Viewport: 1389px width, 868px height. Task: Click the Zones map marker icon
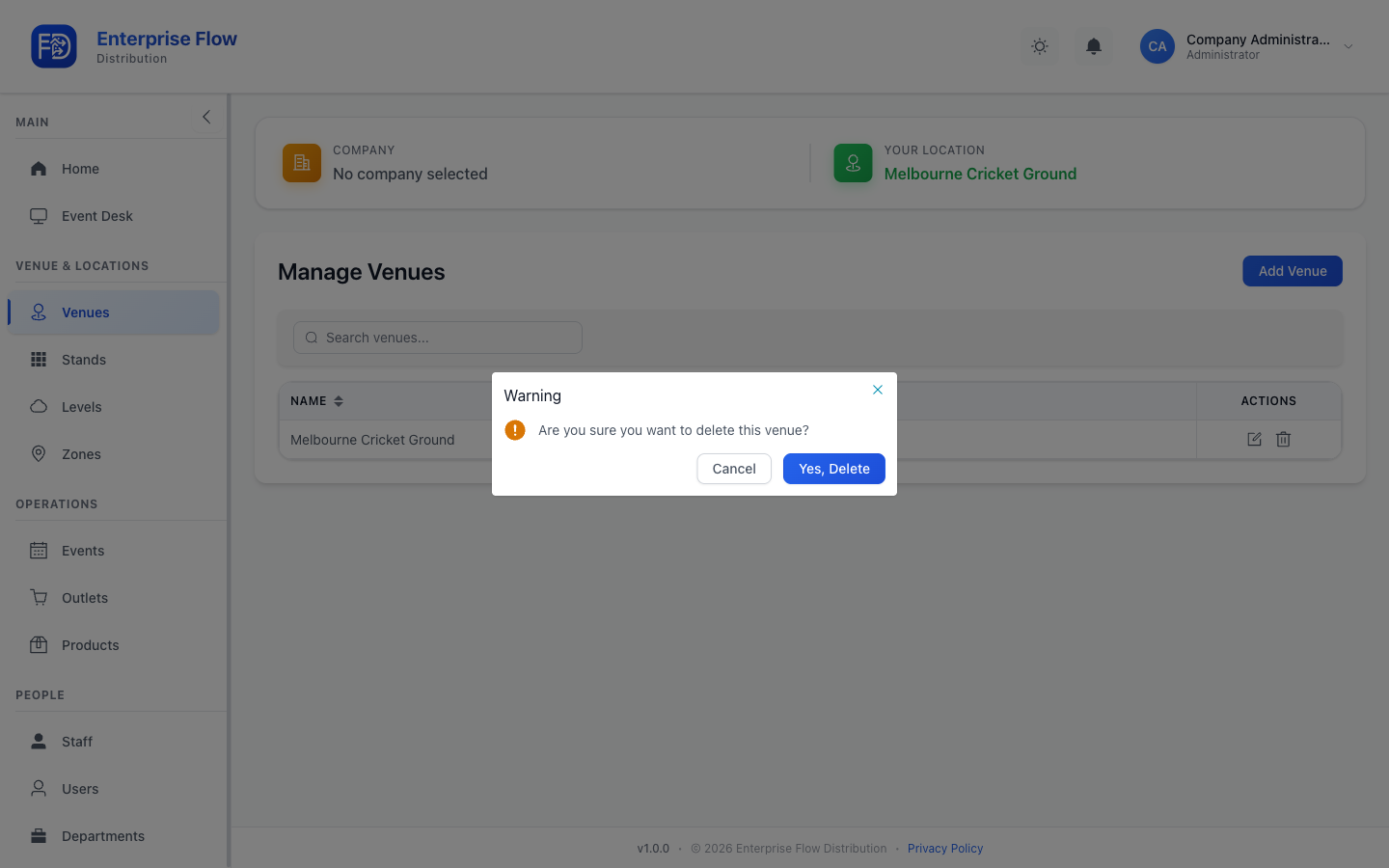point(39,454)
